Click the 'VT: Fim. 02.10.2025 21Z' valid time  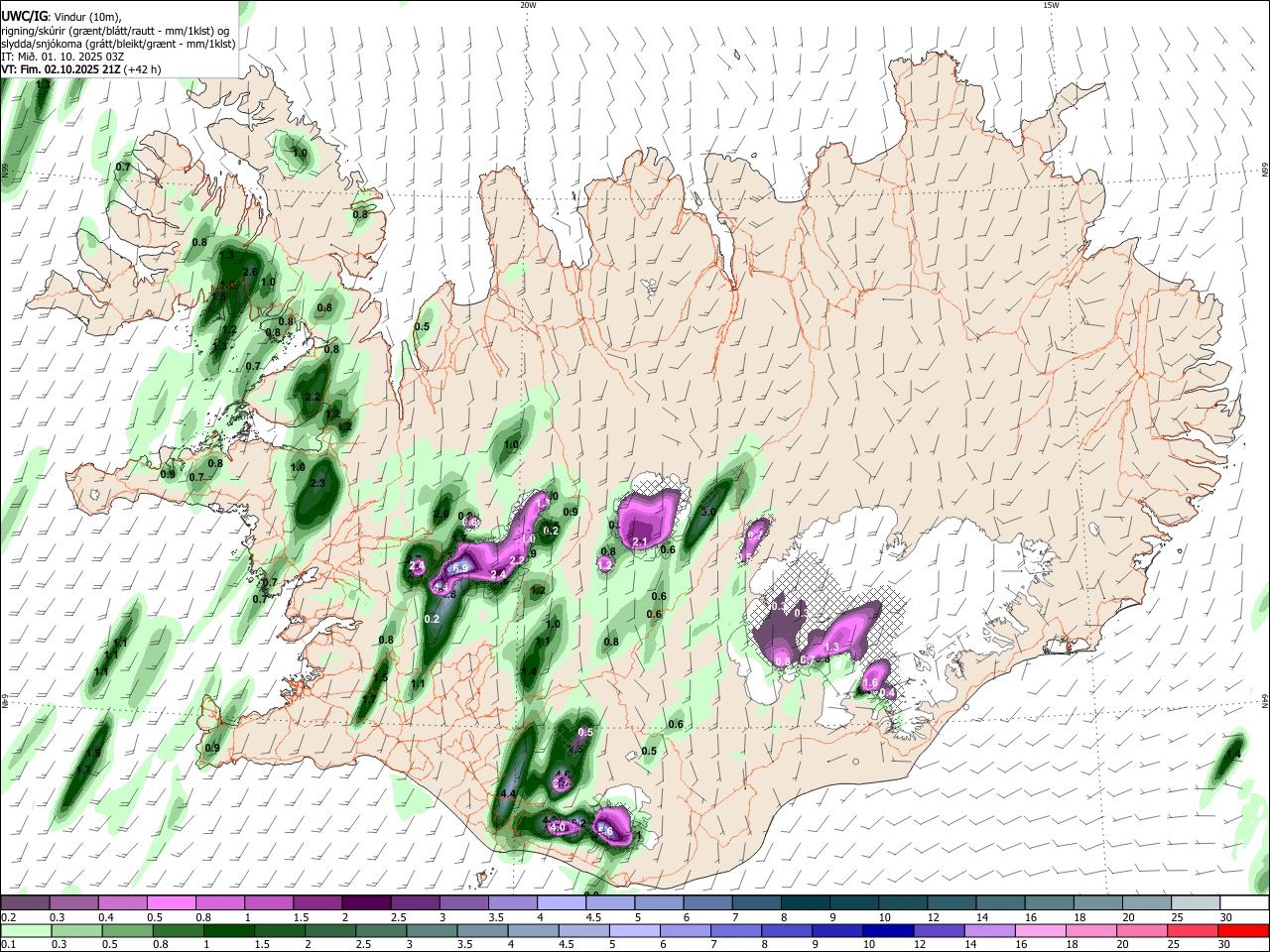coord(61,69)
